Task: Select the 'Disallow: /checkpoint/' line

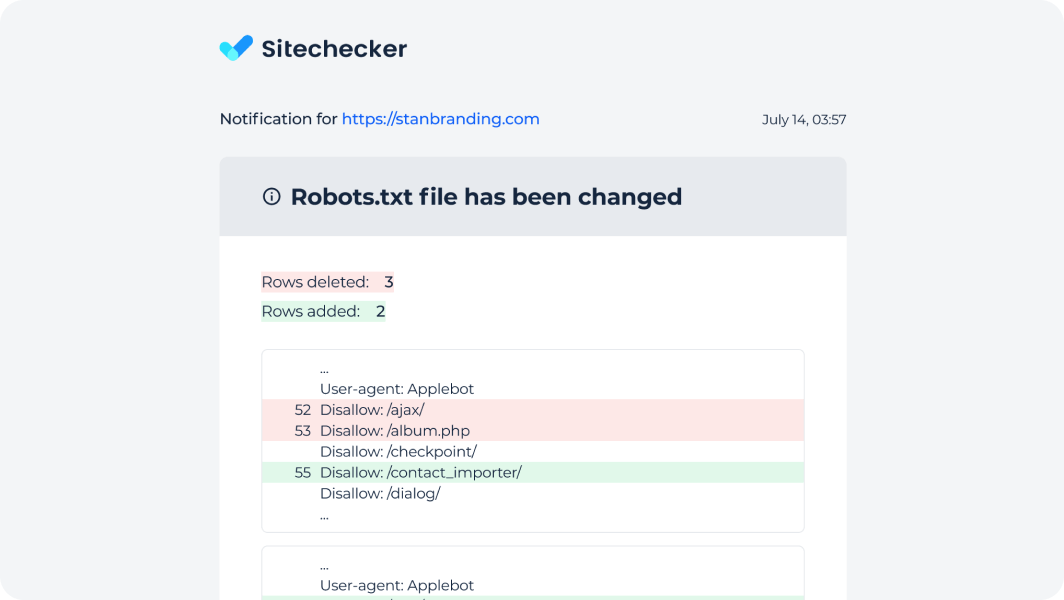Action: tap(398, 452)
